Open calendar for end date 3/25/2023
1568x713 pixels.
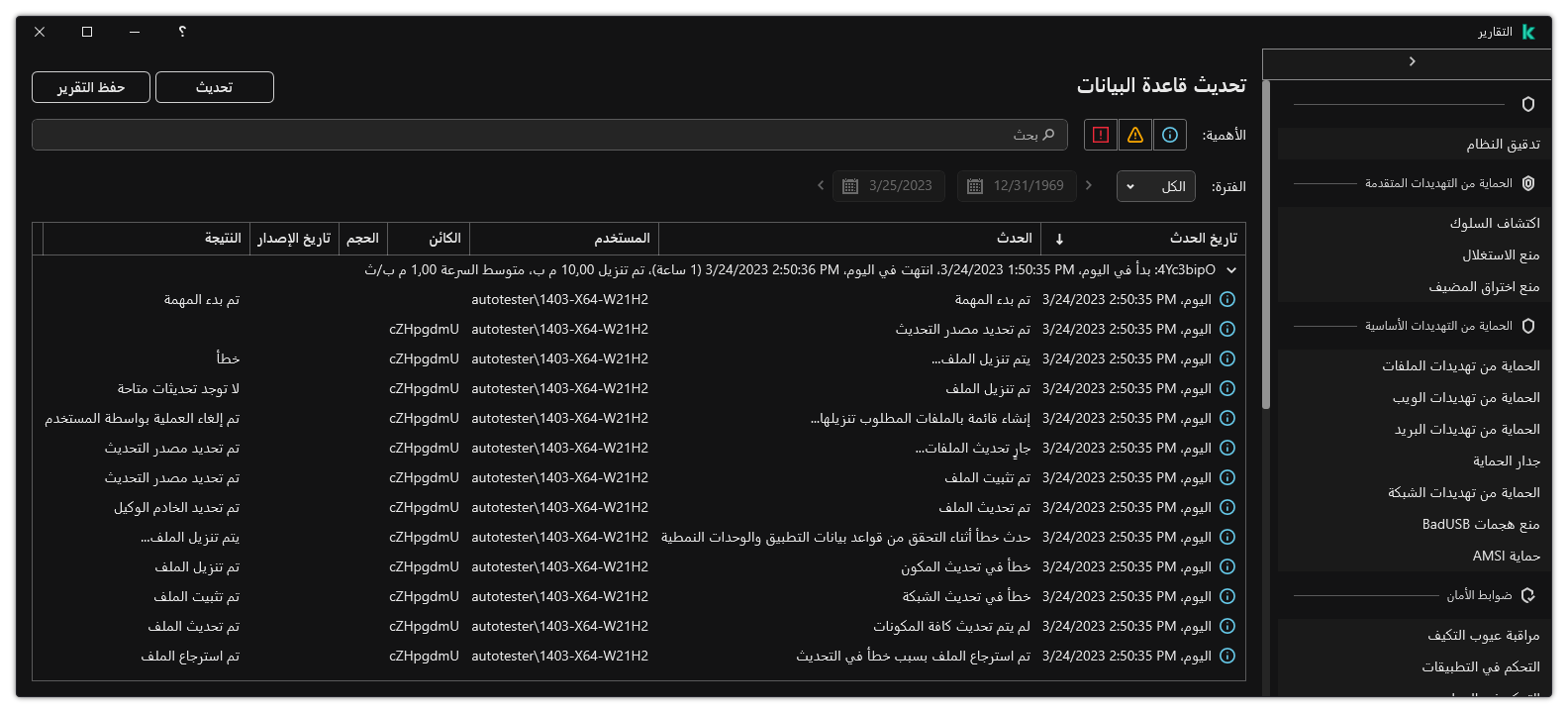[849, 186]
